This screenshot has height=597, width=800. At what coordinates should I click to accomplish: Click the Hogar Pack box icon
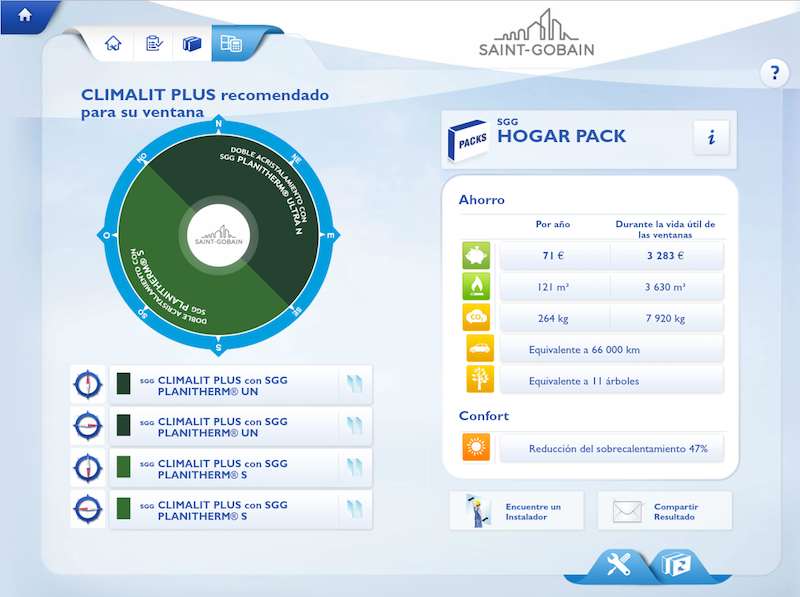[469, 138]
